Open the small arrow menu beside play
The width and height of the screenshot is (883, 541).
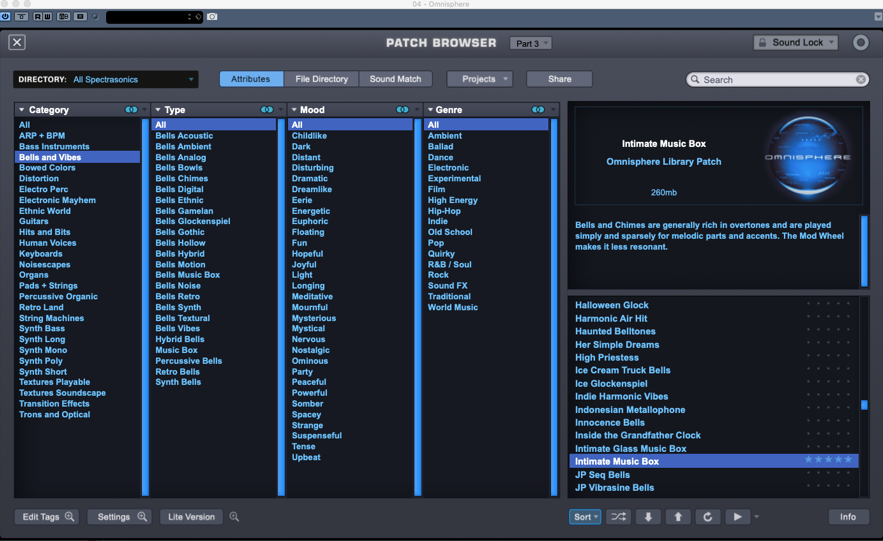tap(757, 517)
